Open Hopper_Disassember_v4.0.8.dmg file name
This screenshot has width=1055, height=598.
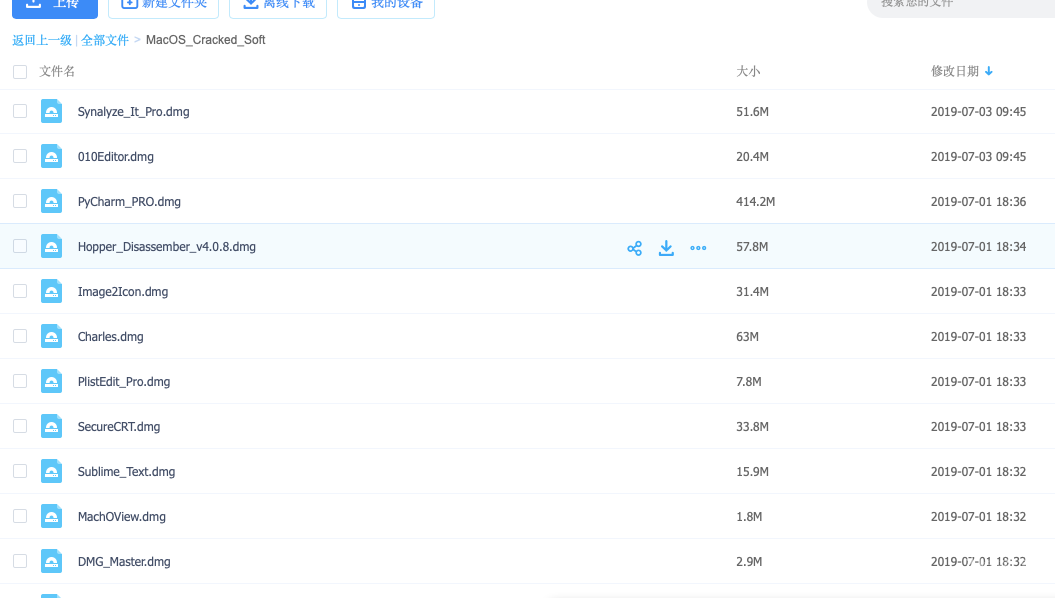166,247
